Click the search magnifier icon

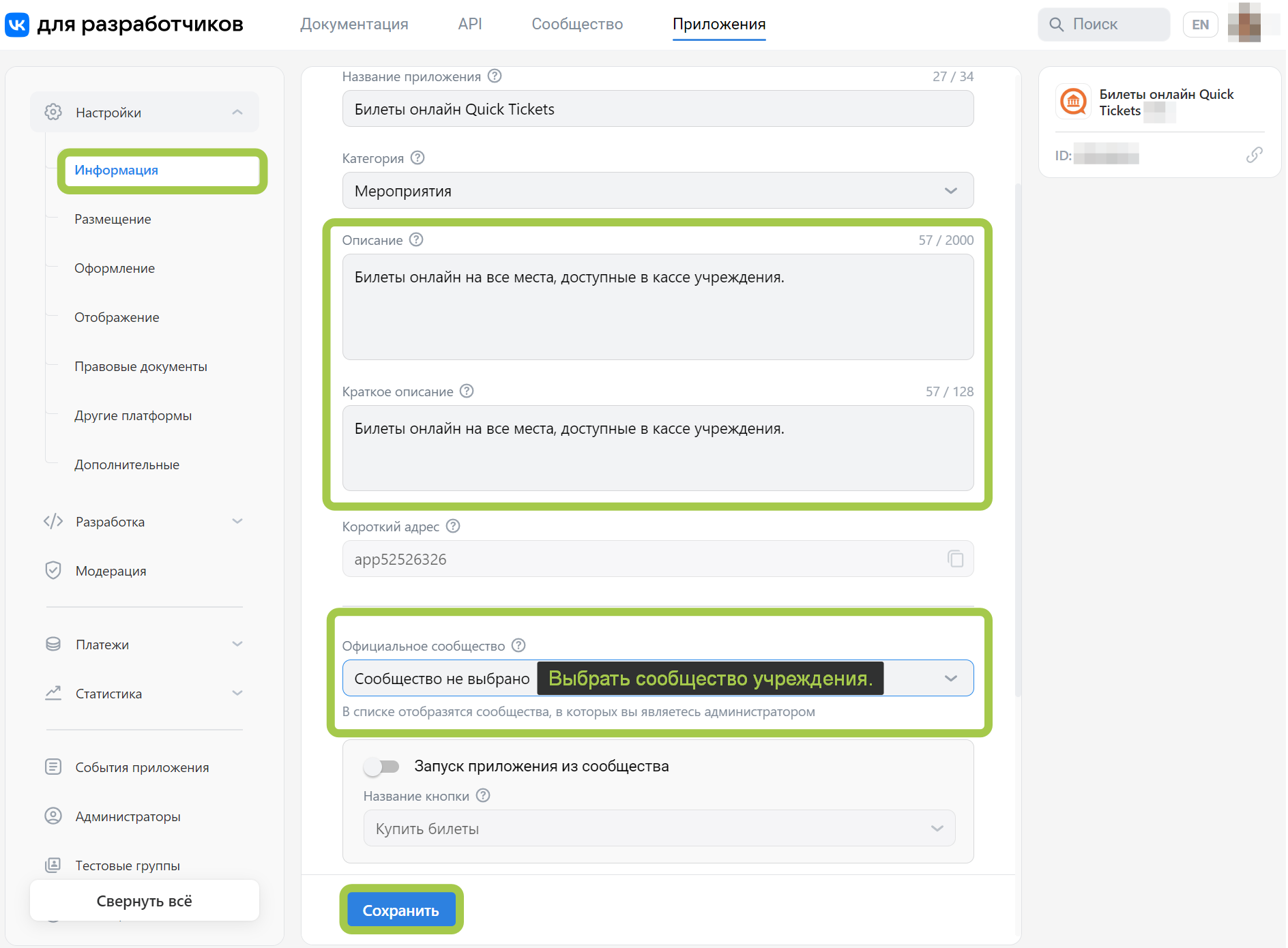click(x=1056, y=25)
